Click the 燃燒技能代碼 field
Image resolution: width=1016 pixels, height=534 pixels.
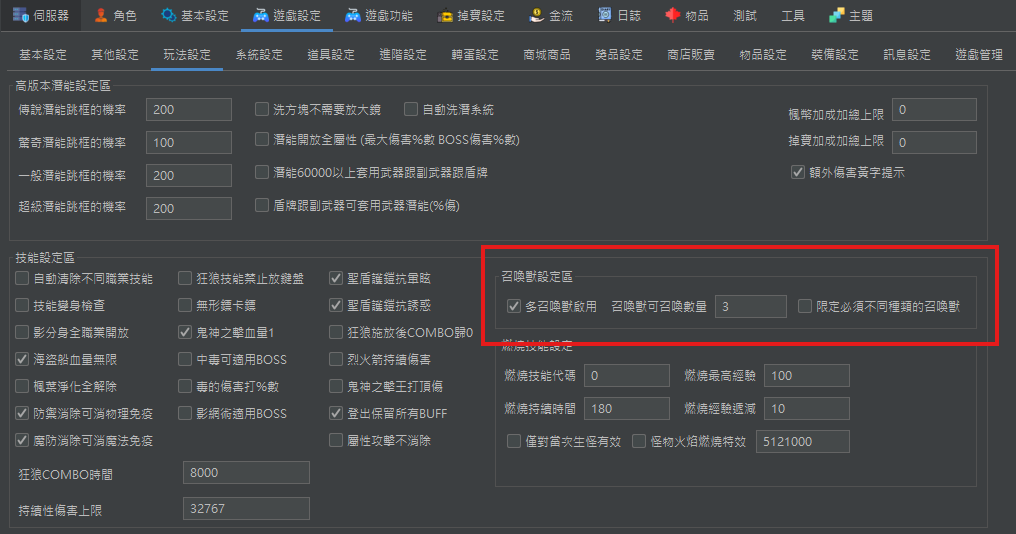point(627,376)
